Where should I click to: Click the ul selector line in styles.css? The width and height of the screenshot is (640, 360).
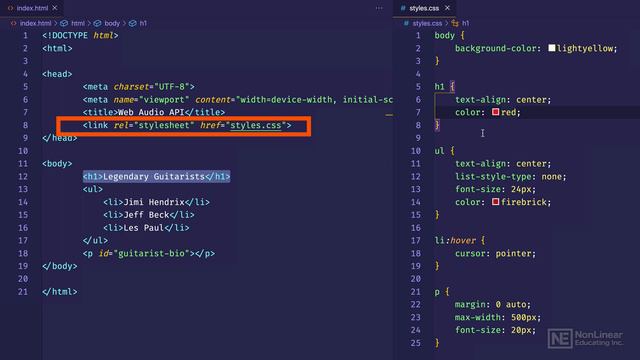click(x=444, y=151)
